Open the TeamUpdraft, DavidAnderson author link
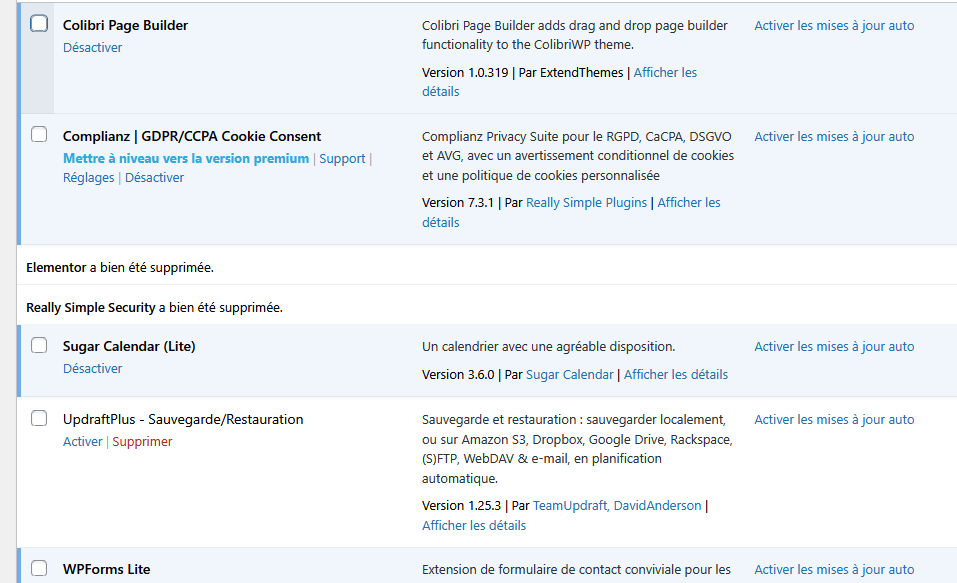957x583 pixels. pyautogui.click(x=617, y=505)
